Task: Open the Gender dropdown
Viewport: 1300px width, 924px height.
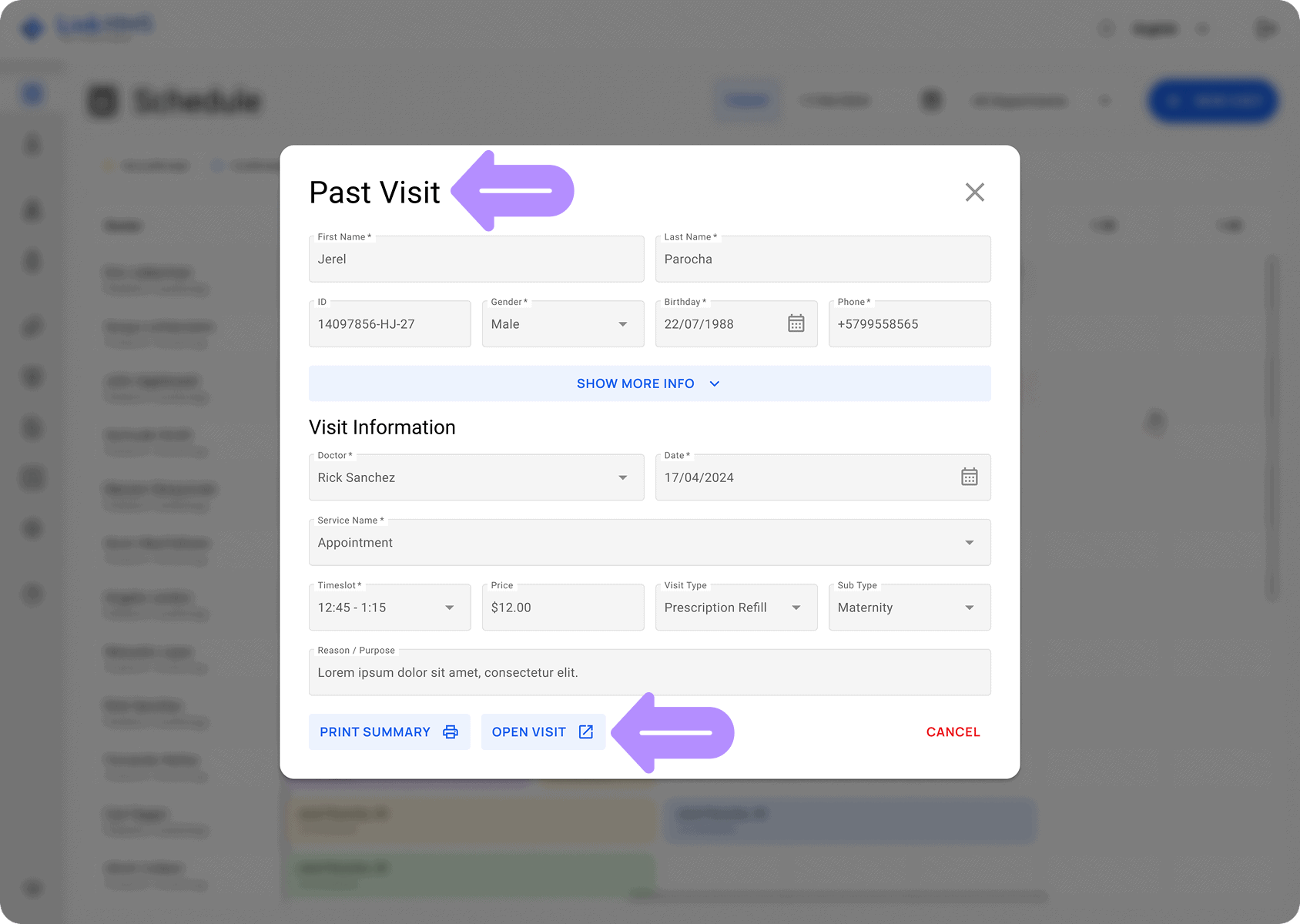Action: click(622, 324)
